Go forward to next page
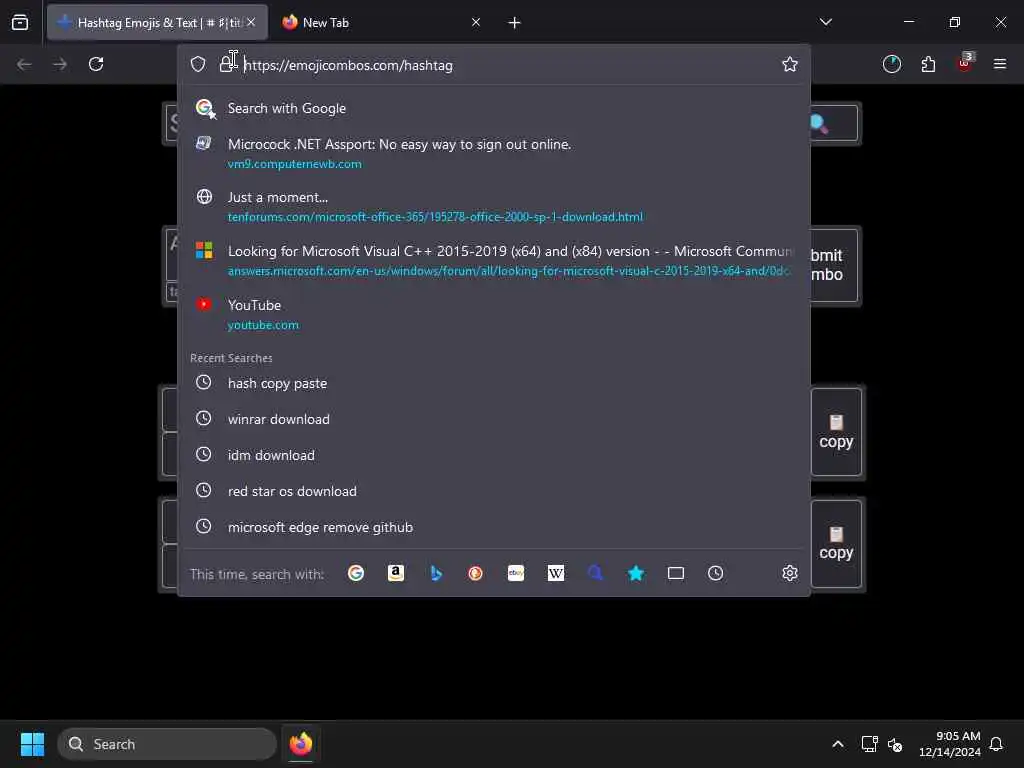 [60, 64]
